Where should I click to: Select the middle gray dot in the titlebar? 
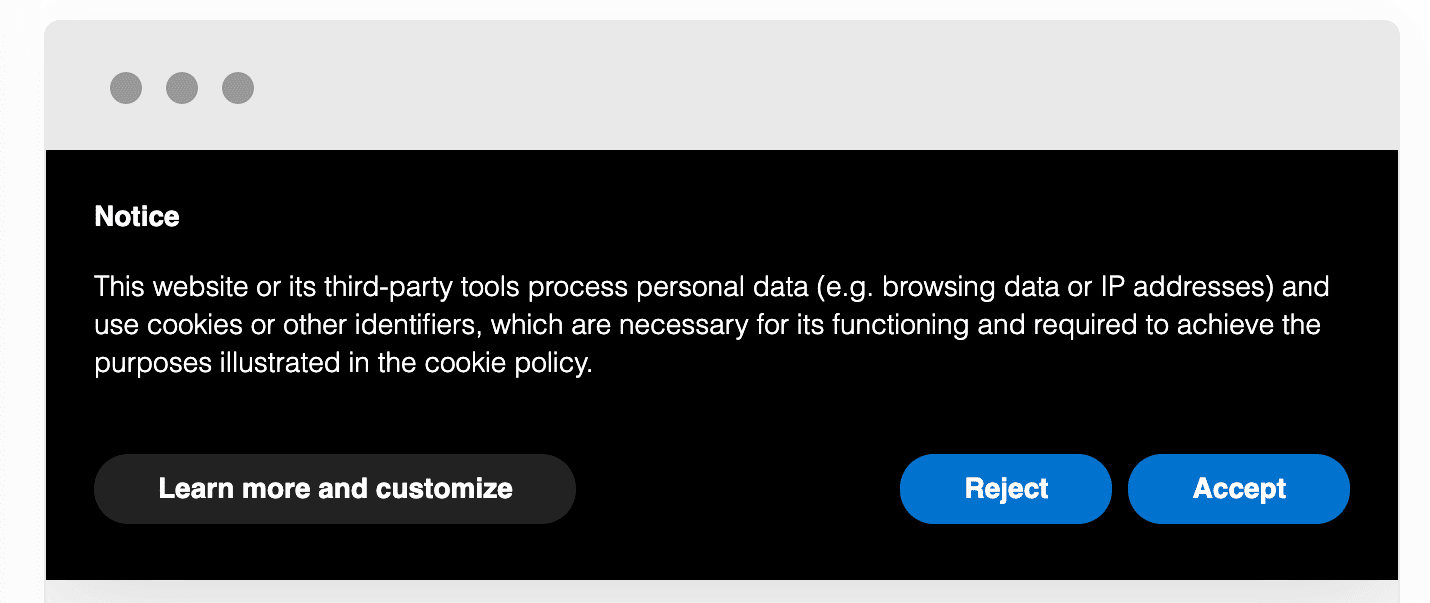(182, 88)
